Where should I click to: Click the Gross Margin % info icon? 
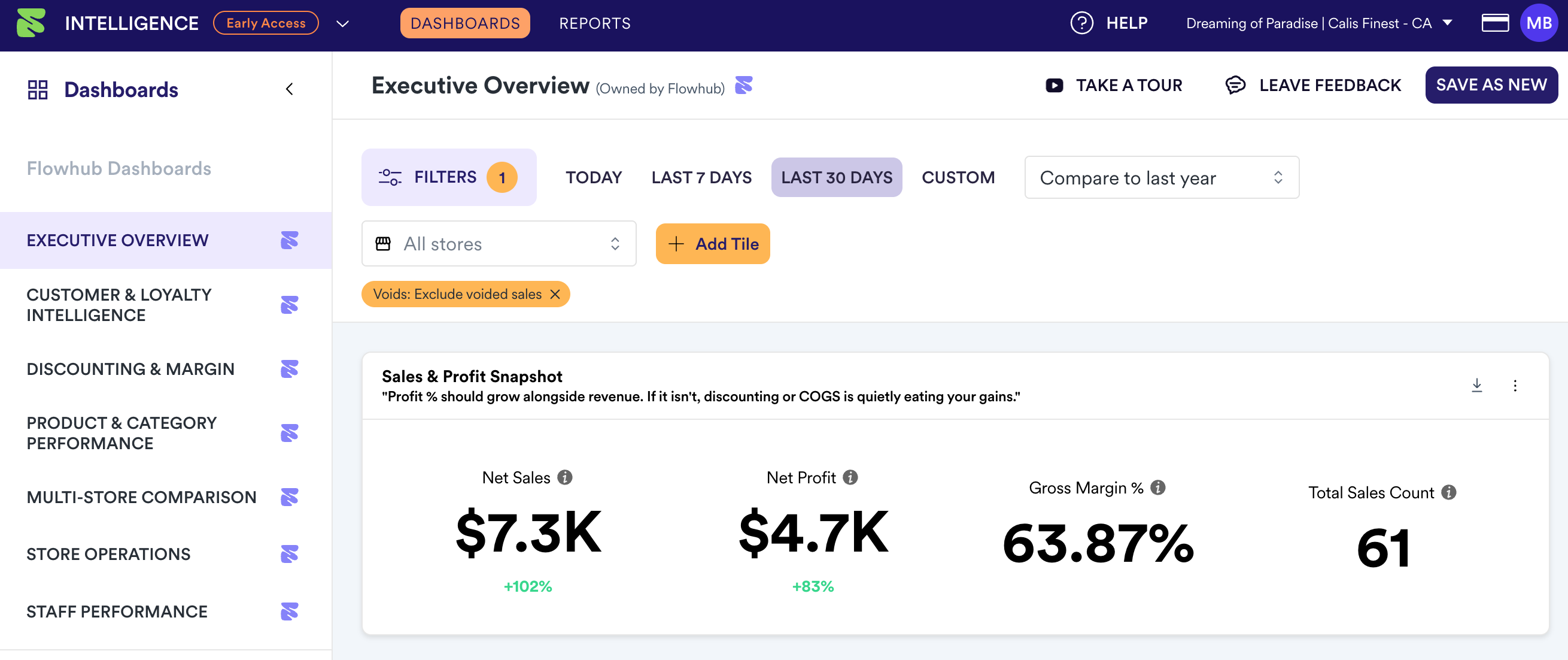(1157, 488)
